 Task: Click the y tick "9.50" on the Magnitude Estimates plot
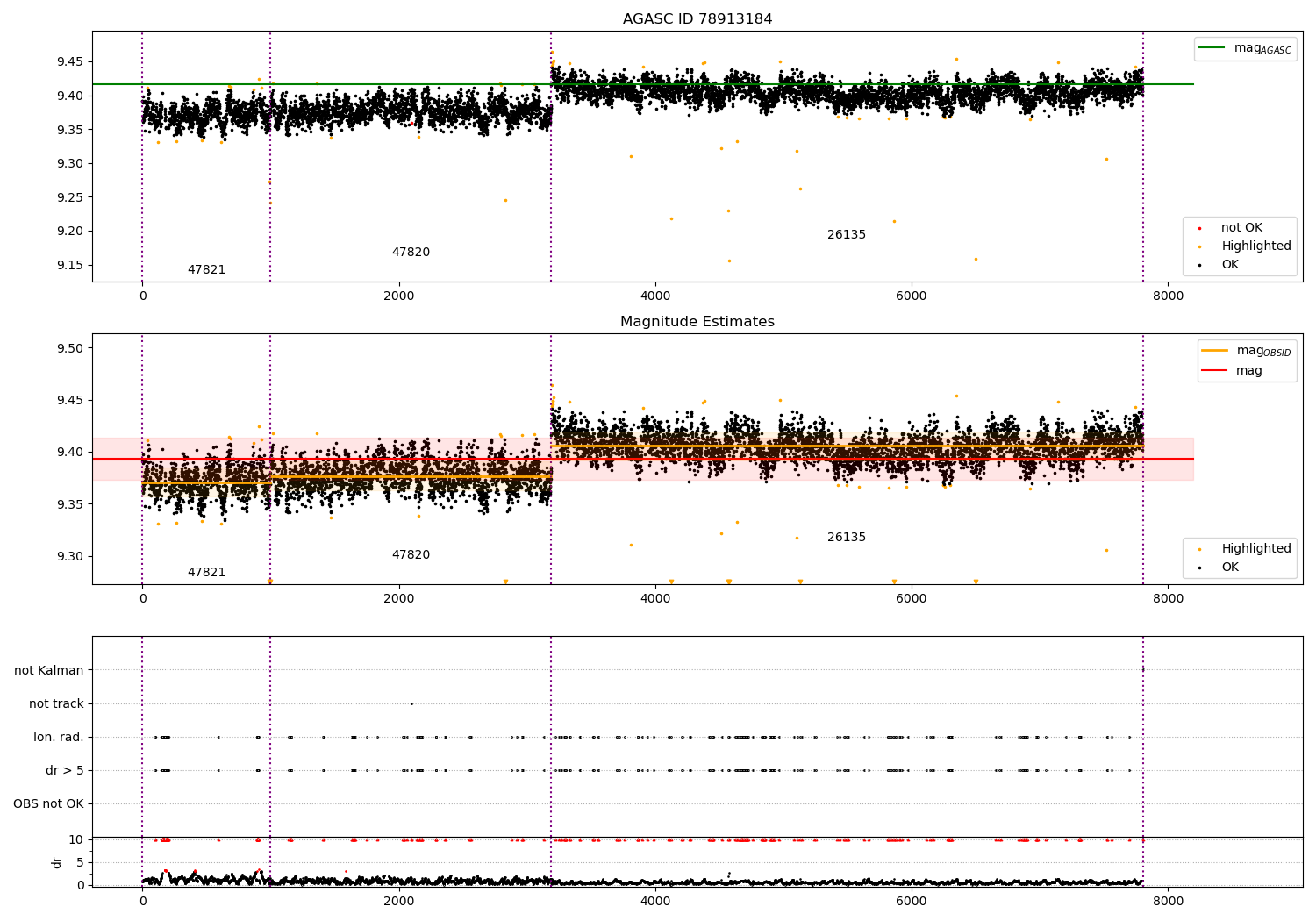[x=70, y=349]
